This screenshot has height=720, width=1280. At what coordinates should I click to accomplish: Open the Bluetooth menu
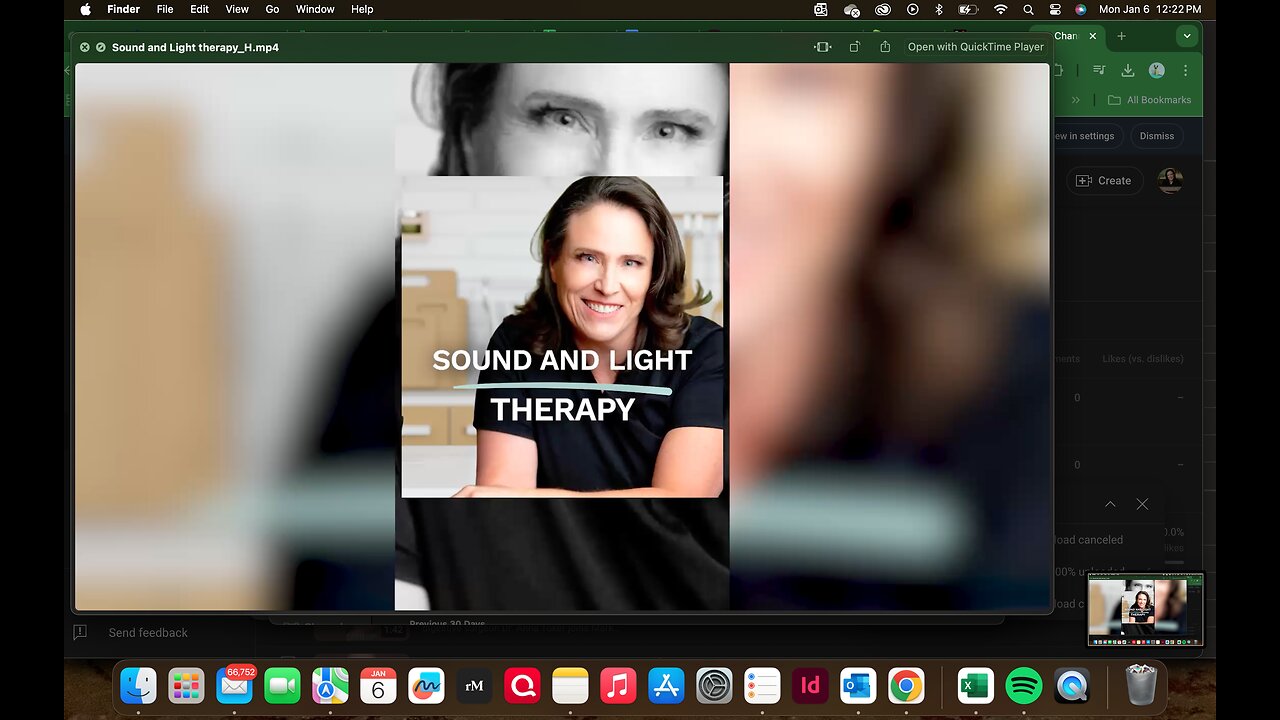(938, 9)
